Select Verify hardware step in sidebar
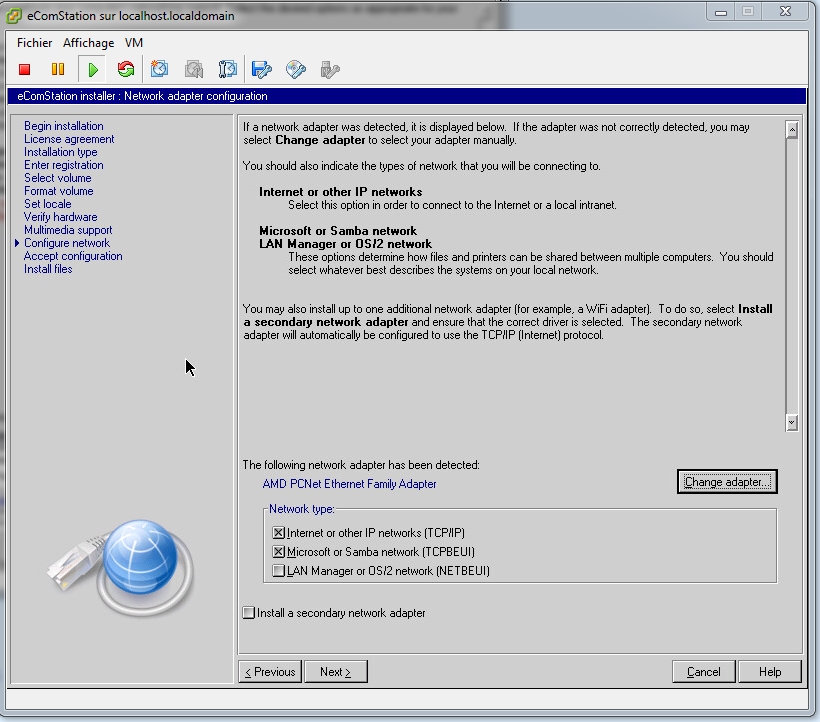 pyautogui.click(x=61, y=217)
